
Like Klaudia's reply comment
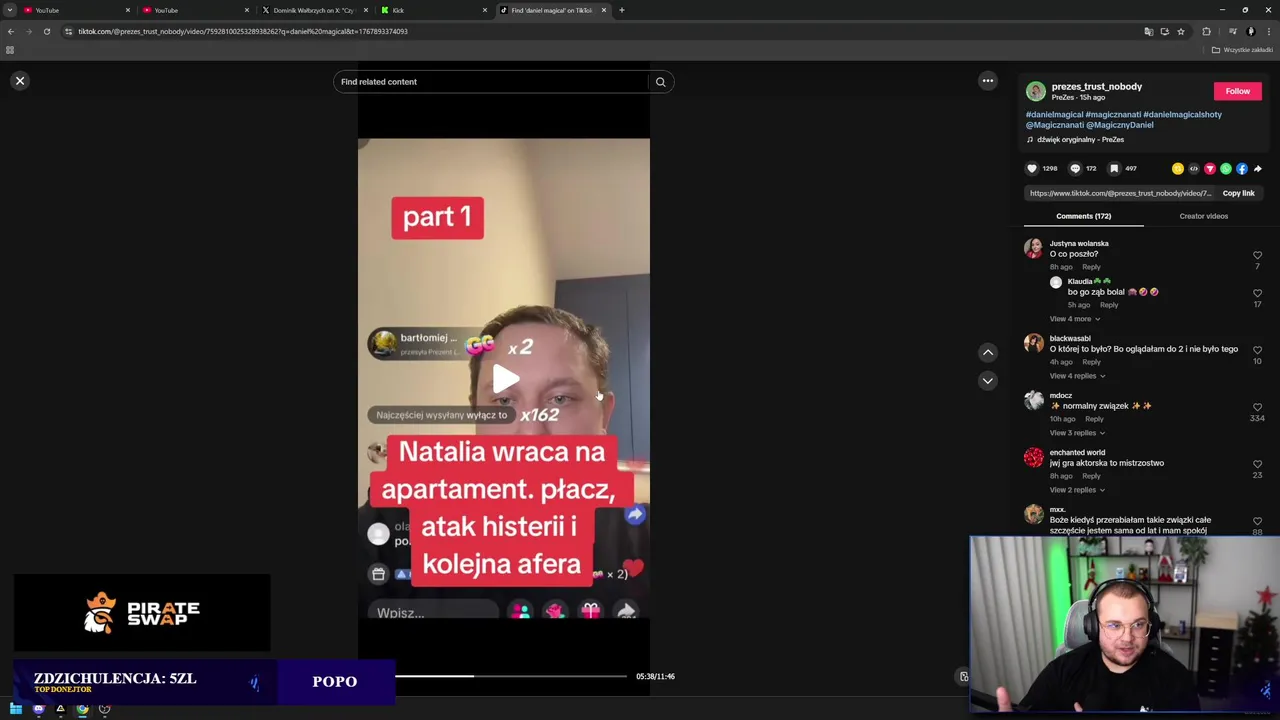click(x=1257, y=294)
